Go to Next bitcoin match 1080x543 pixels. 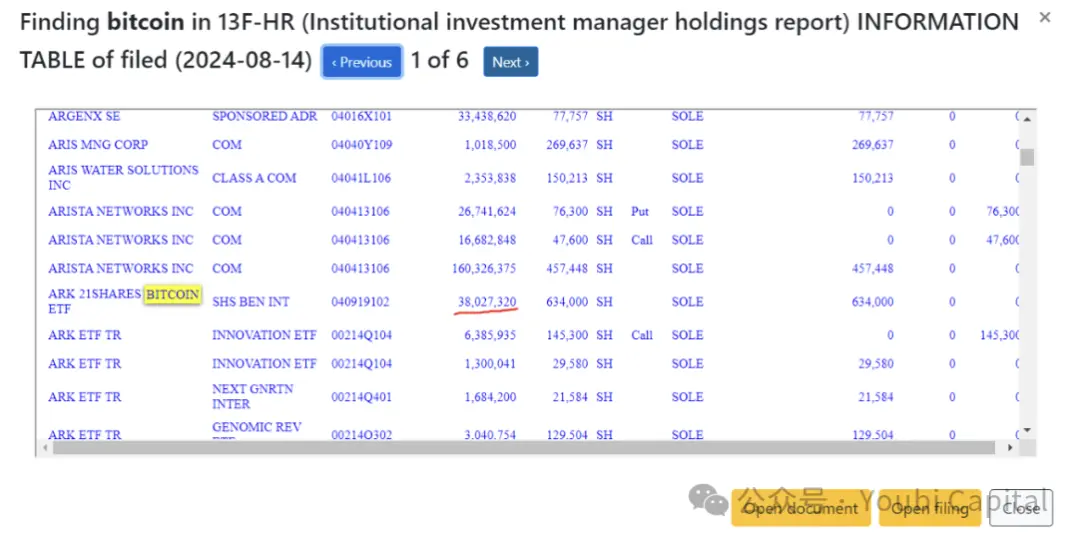(x=510, y=62)
